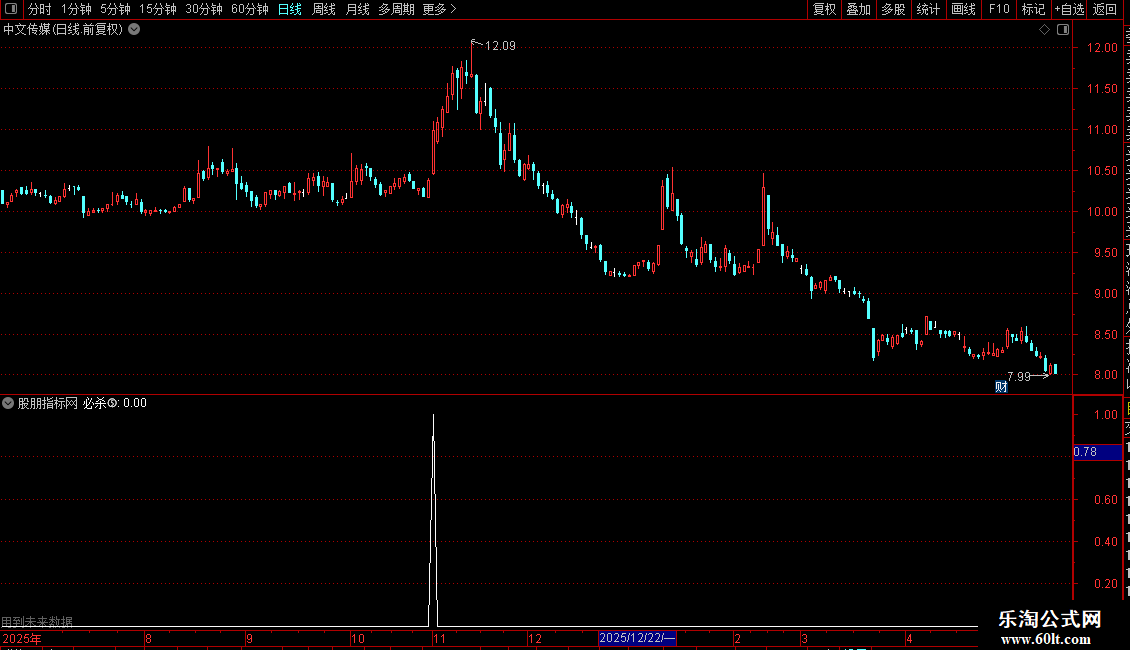The image size is (1130, 650).
Task: Open the 画线 drawing tools
Action: click(x=963, y=9)
